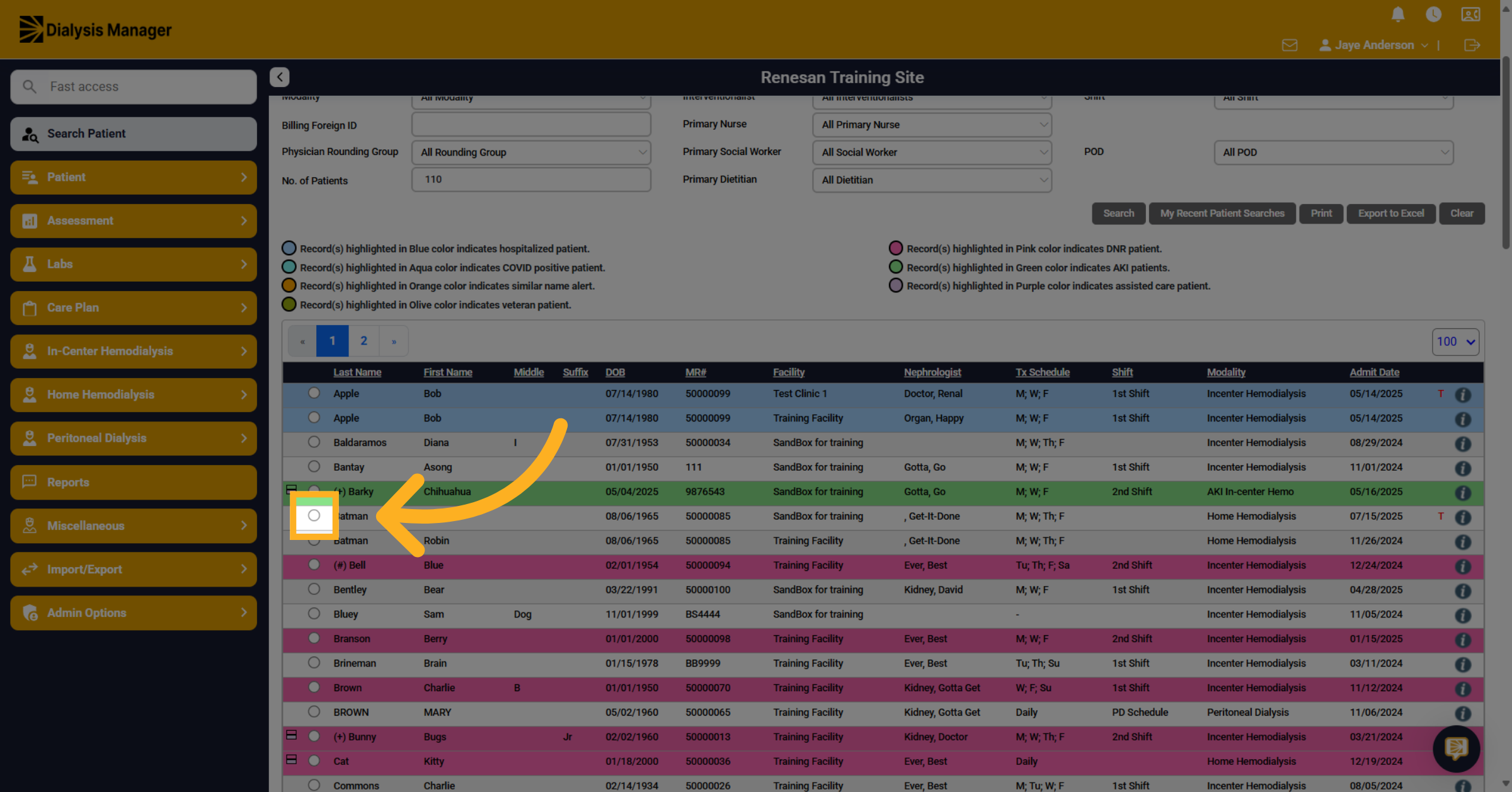Select radio button for Bluey Sam
Viewport: 1512px width, 792px height.
pos(314,614)
